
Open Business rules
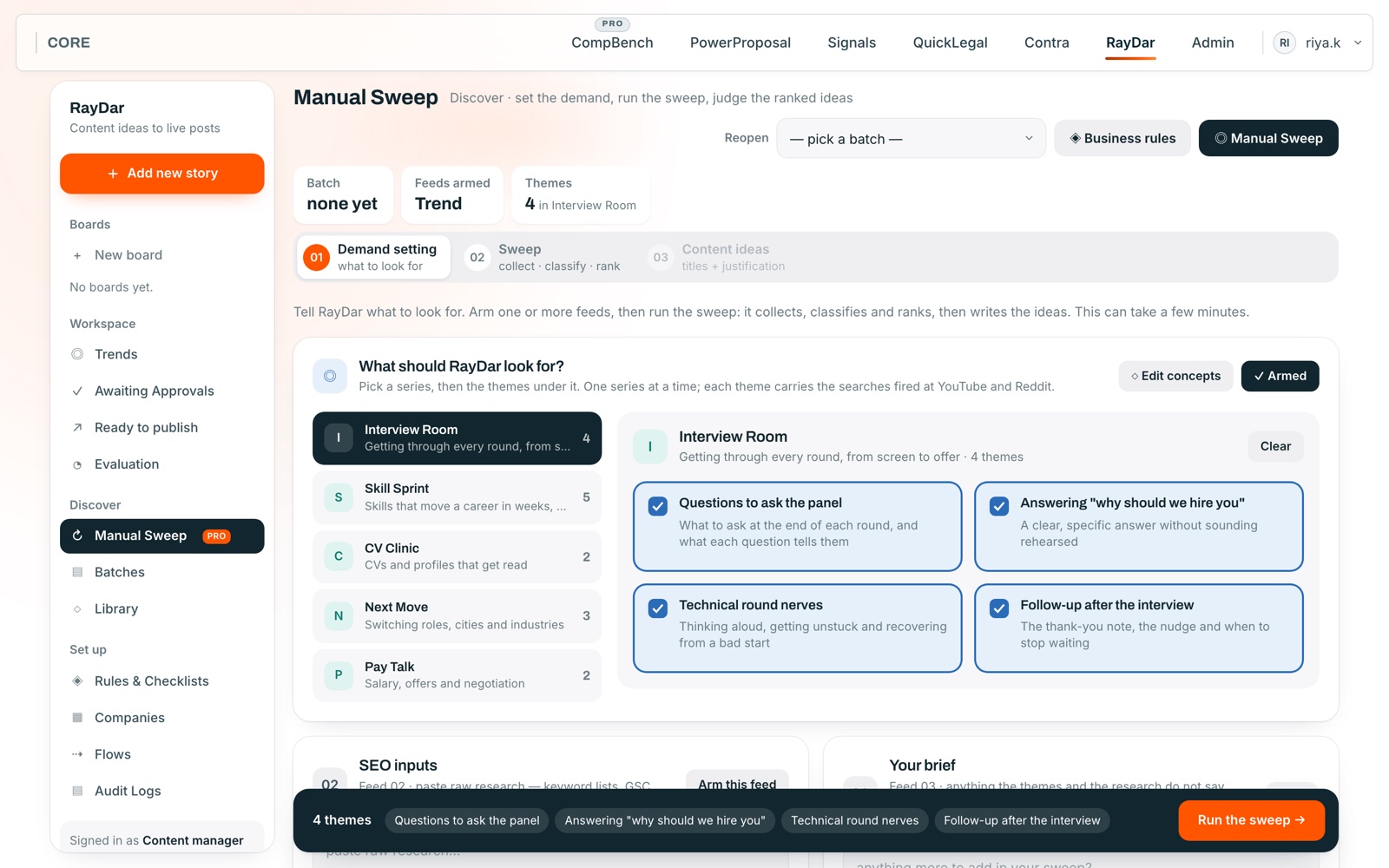click(x=1122, y=138)
